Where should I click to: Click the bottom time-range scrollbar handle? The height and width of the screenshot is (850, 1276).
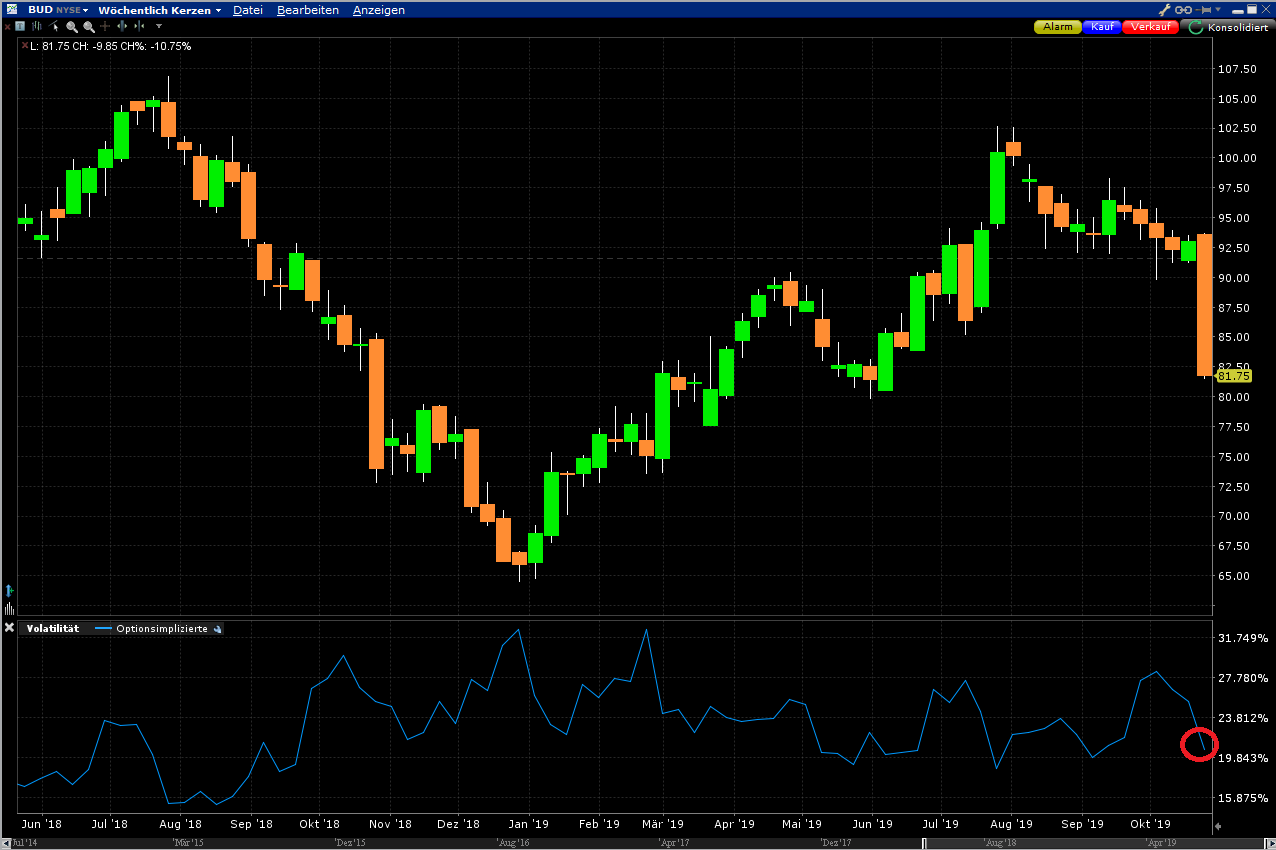click(1066, 843)
